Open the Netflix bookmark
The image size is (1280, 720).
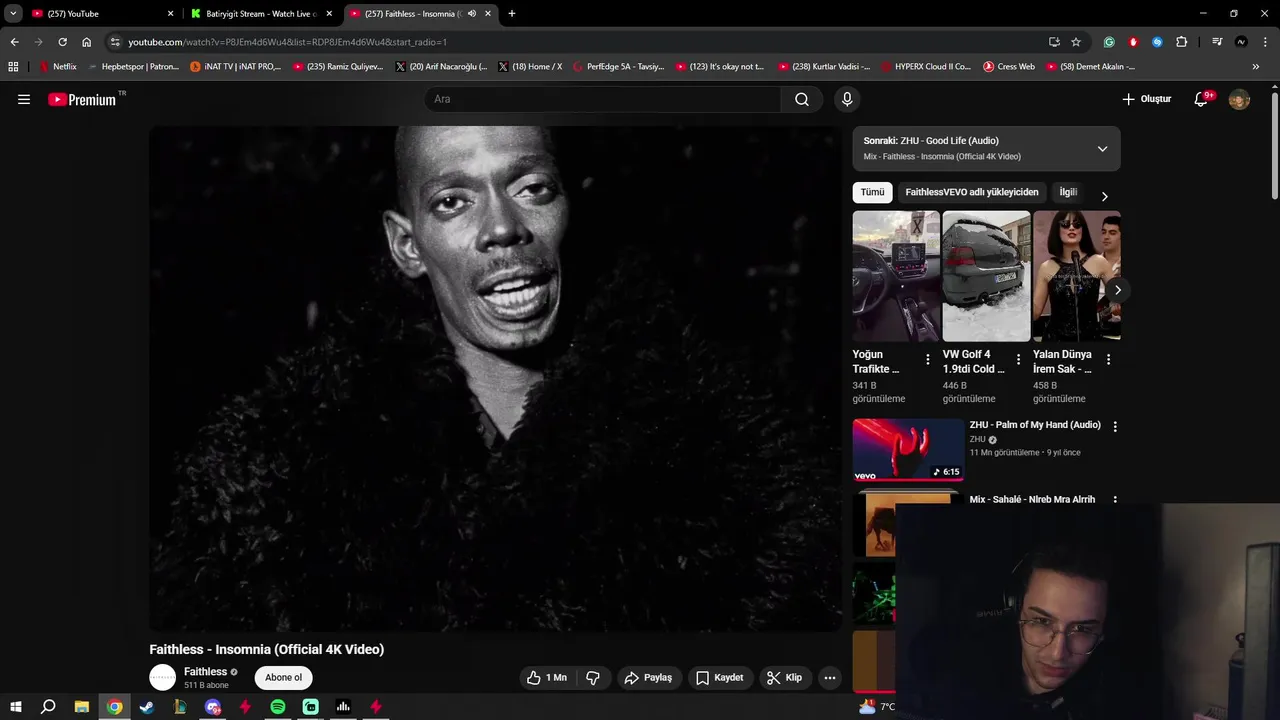click(57, 67)
